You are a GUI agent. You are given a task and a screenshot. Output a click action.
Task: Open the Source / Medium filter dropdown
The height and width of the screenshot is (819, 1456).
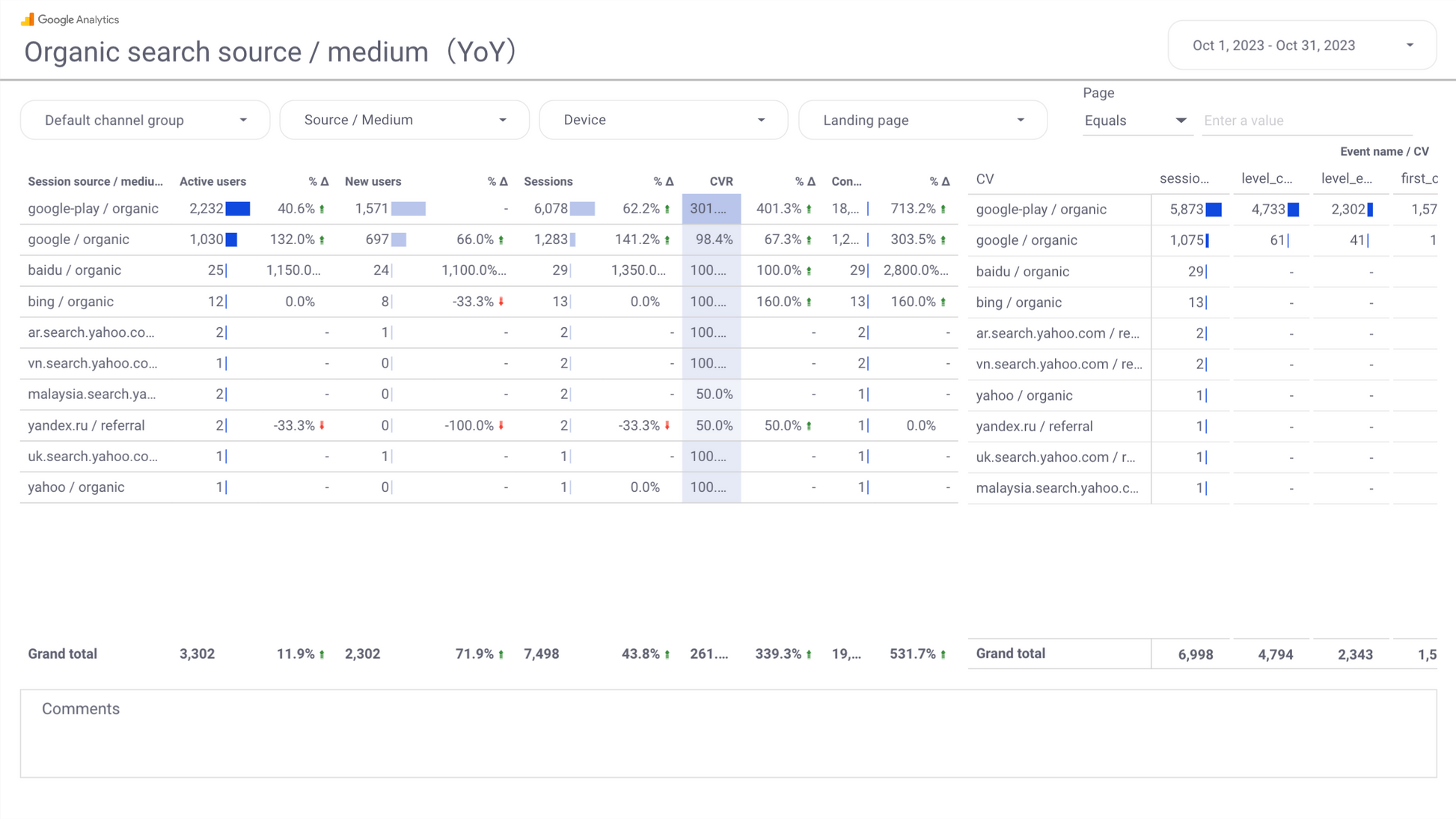click(x=404, y=120)
